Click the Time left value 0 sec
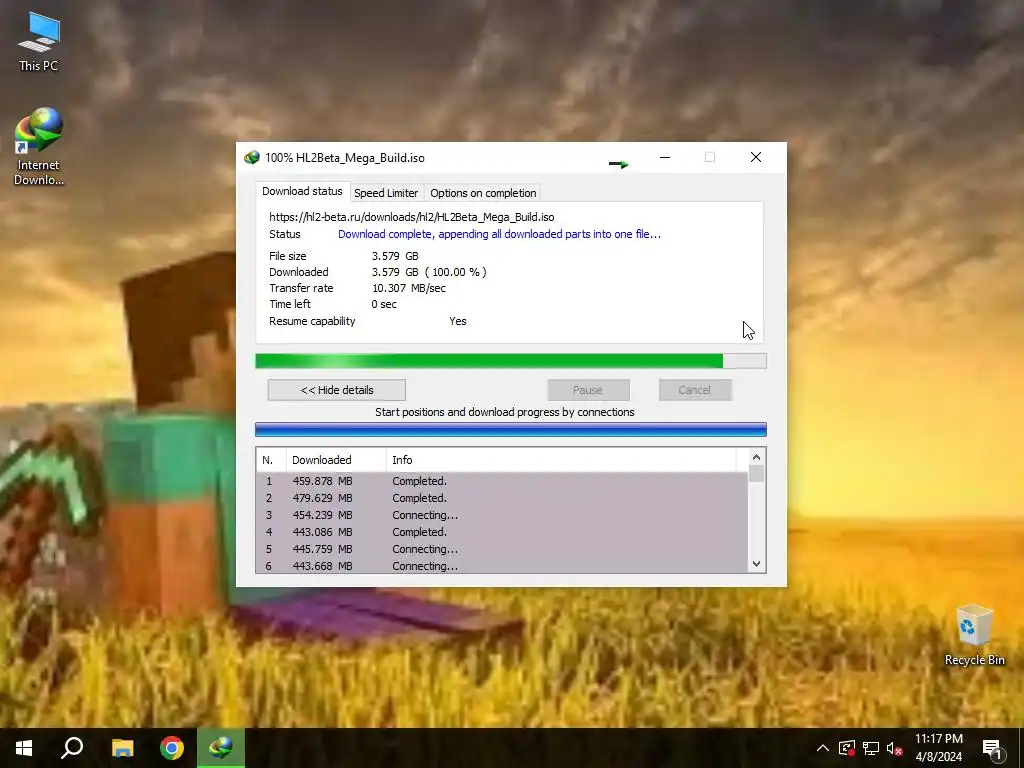 pyautogui.click(x=384, y=304)
